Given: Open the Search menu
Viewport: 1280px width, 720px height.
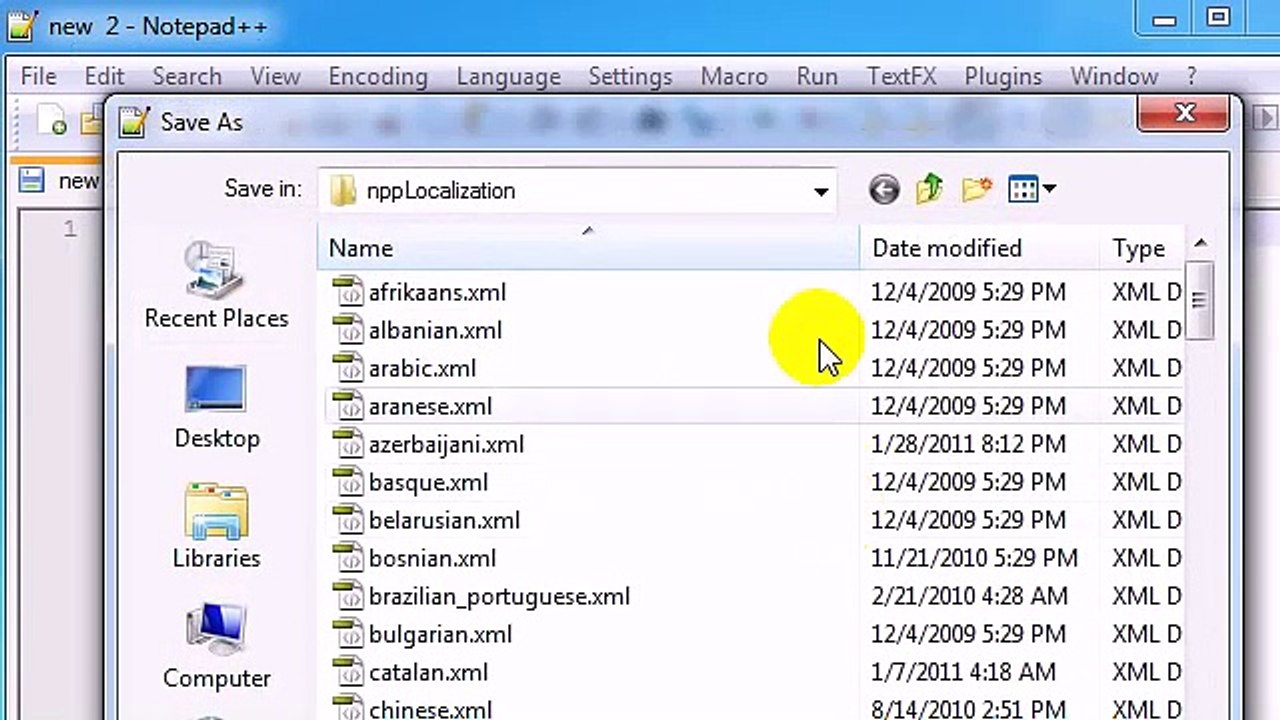Looking at the screenshot, I should [186, 76].
